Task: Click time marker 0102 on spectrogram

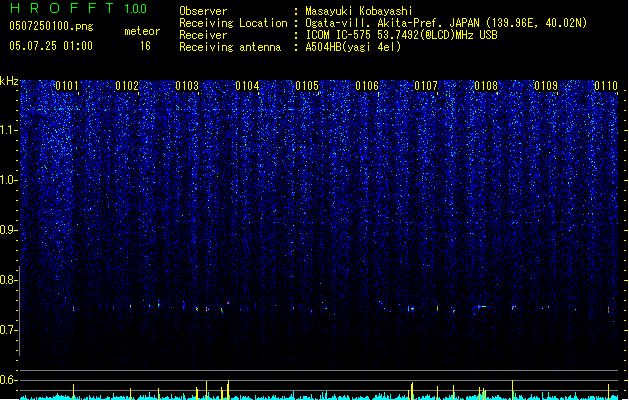Action: coord(127,86)
